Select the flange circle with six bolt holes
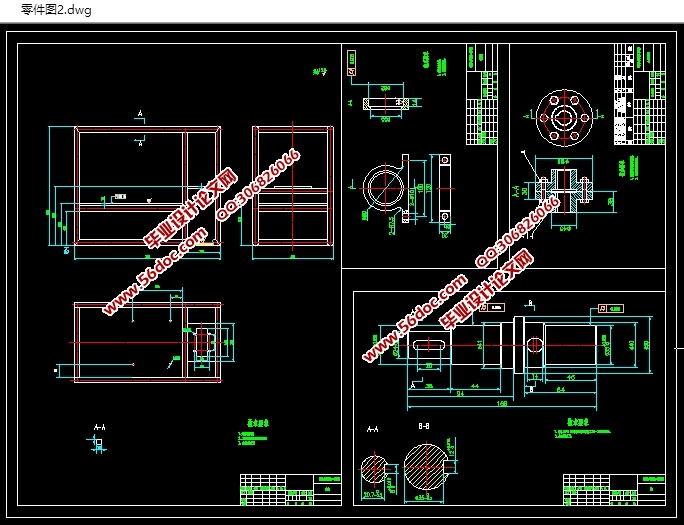Screen dimensions: 684x525 coord(564,116)
